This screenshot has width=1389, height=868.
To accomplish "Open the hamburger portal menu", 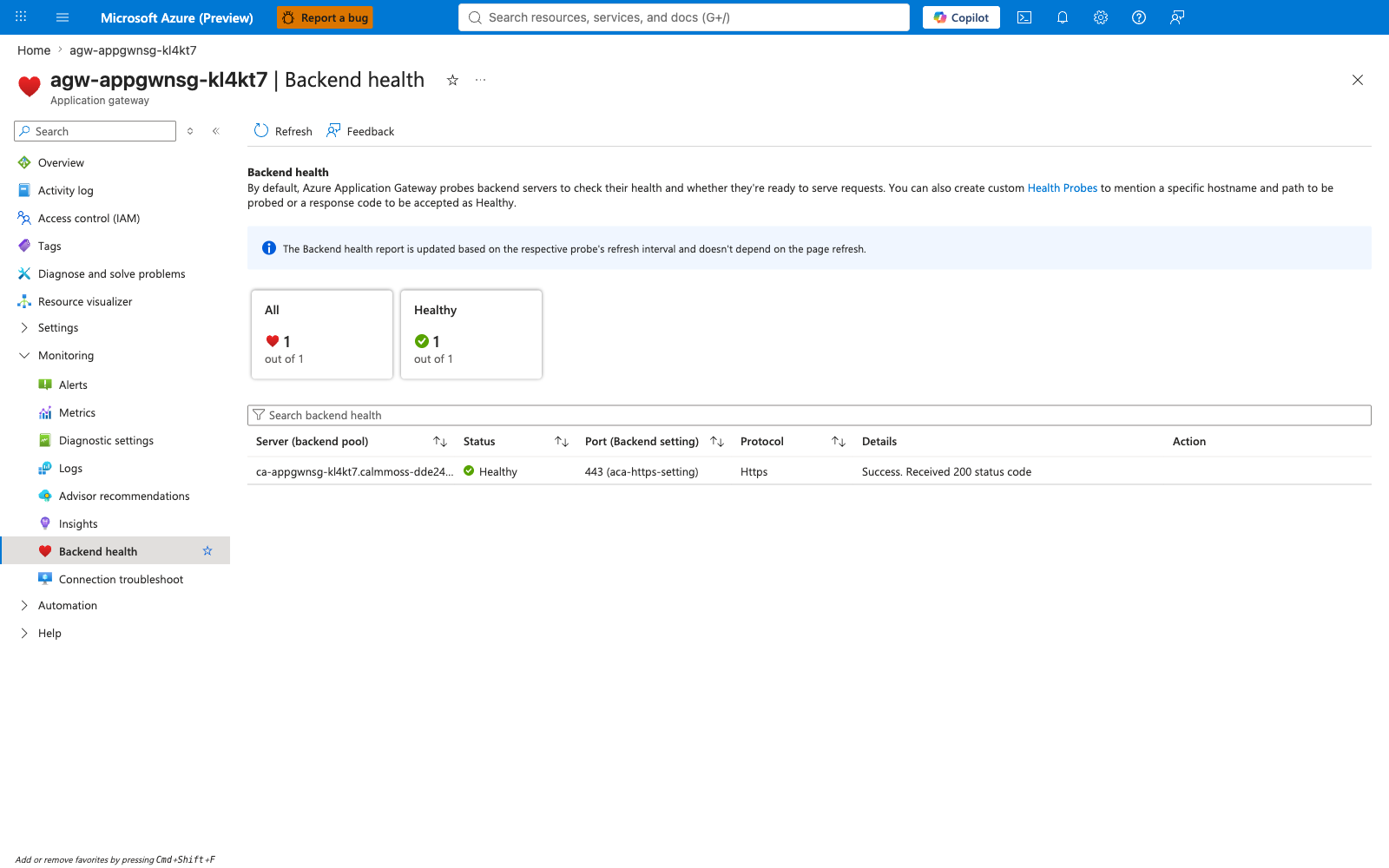I will [63, 17].
